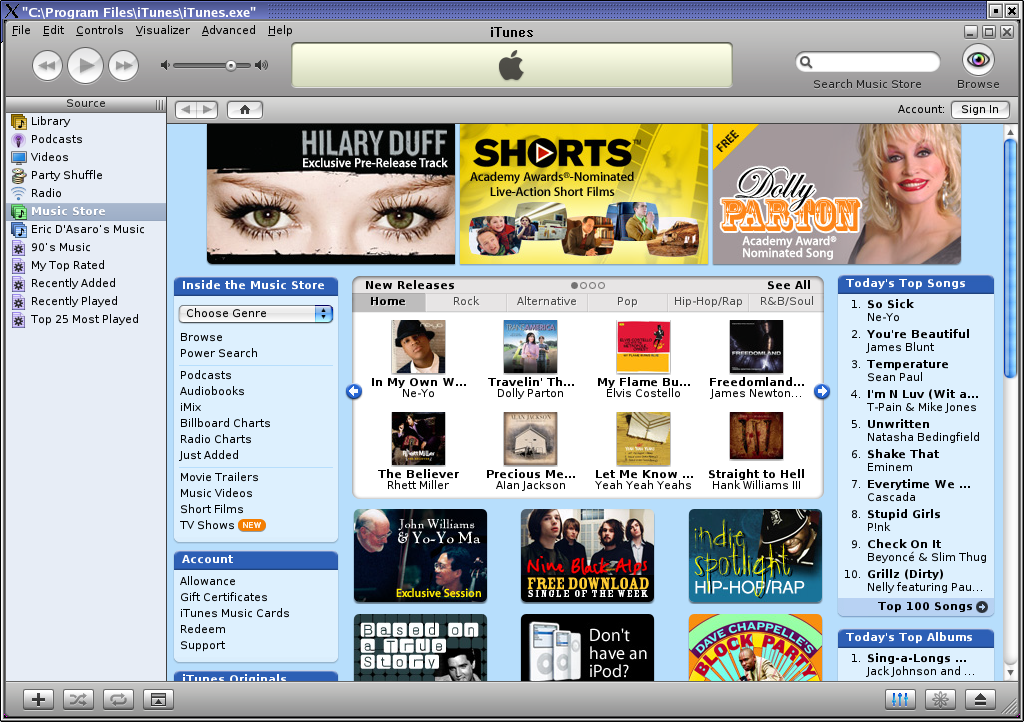Open the Visualizer menu
1024x722 pixels.
click(x=163, y=30)
